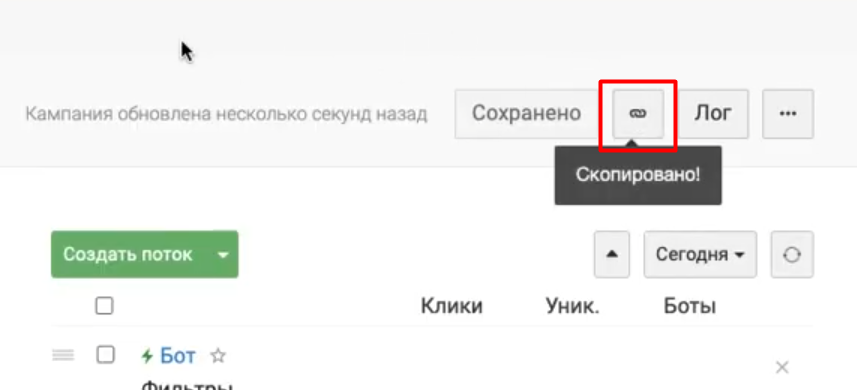The image size is (857, 390).
Task: Collapse chart with the up-triangle button
Action: coord(612,255)
